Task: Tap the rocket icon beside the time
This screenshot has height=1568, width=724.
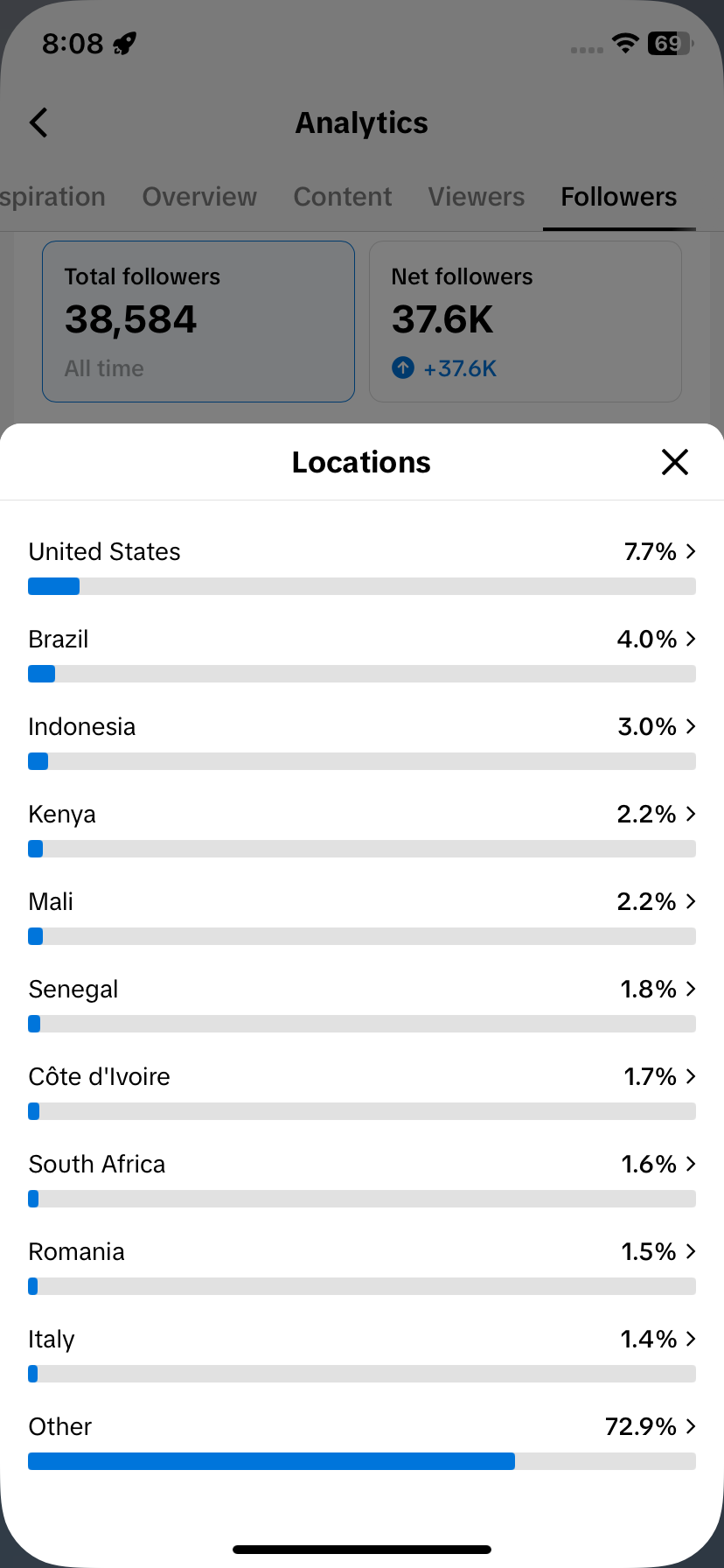Action: pos(125,43)
